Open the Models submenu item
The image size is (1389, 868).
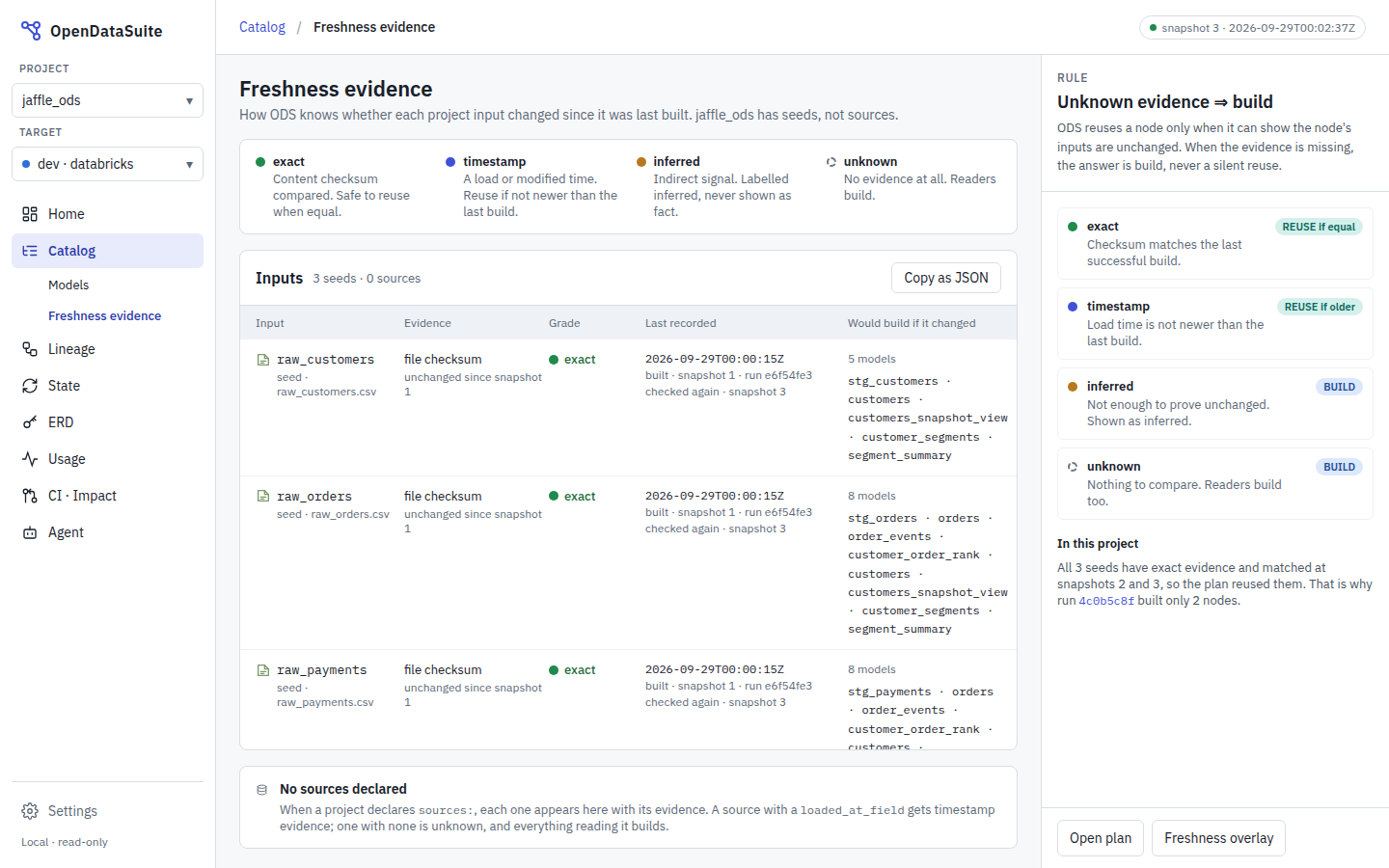pyautogui.click(x=68, y=285)
